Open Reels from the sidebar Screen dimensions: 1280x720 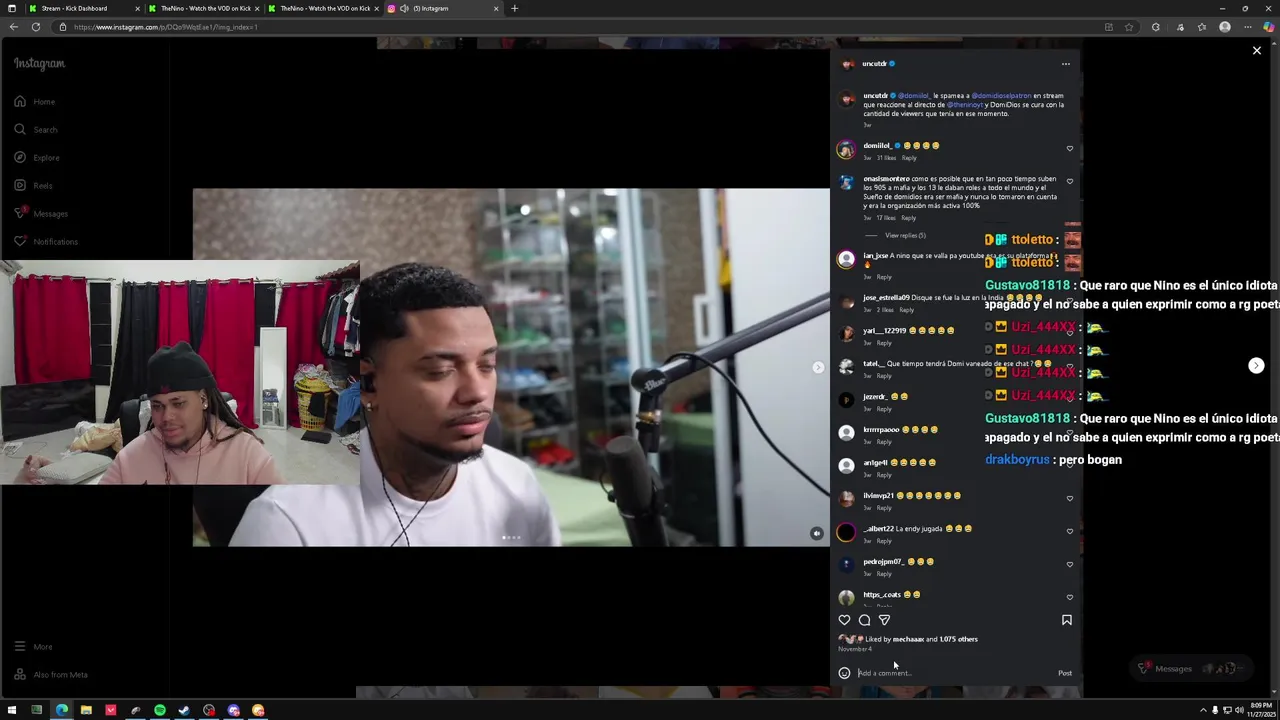coord(33,185)
